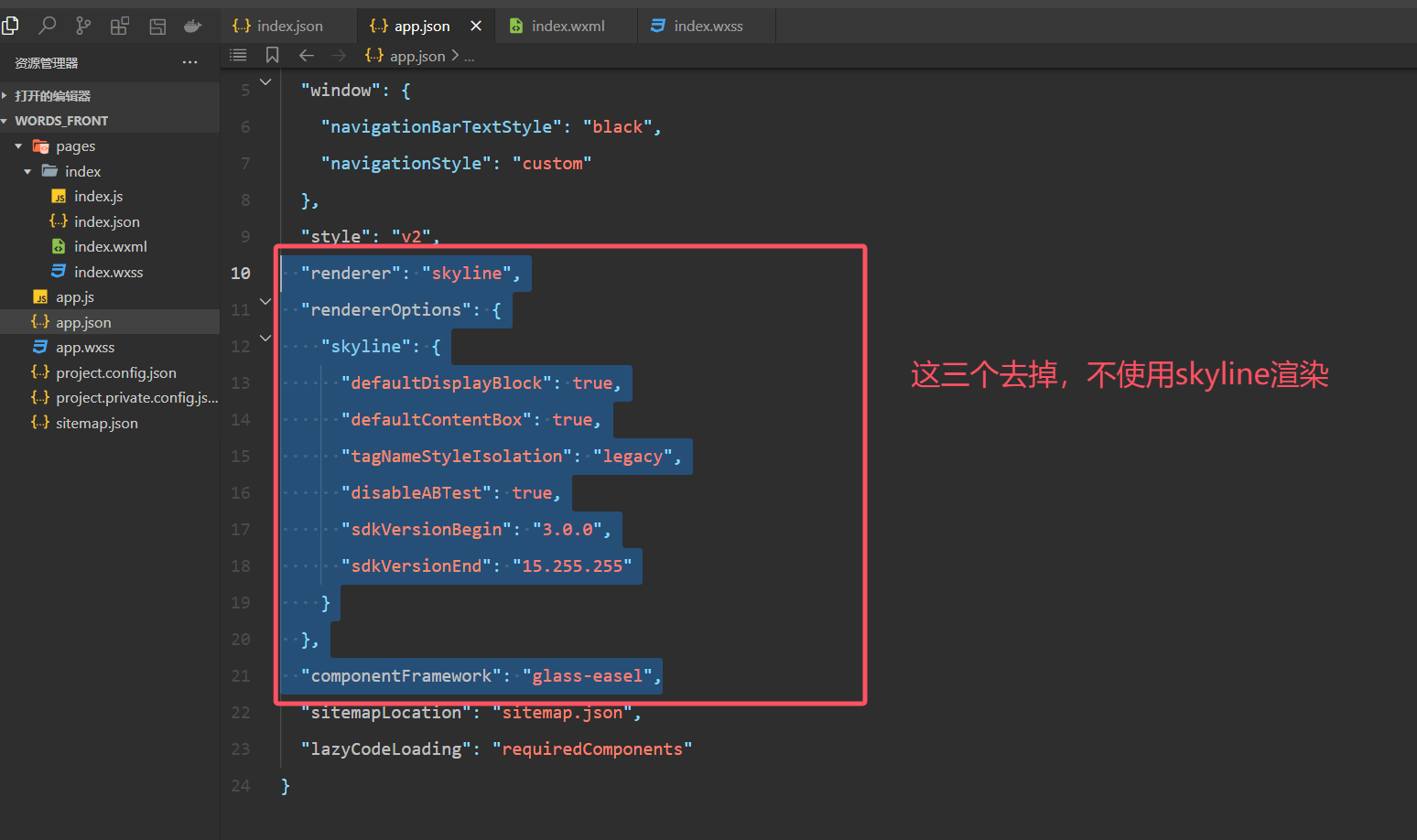This screenshot has width=1417, height=840.
Task: Open index.wxss in the file tree
Action: point(108,272)
